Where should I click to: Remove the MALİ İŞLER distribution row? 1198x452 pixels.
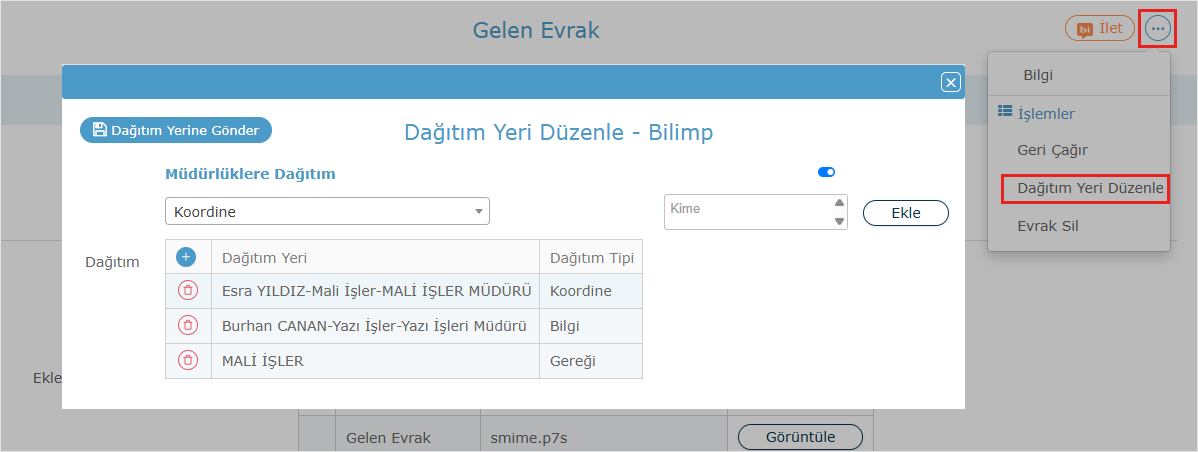(187, 361)
